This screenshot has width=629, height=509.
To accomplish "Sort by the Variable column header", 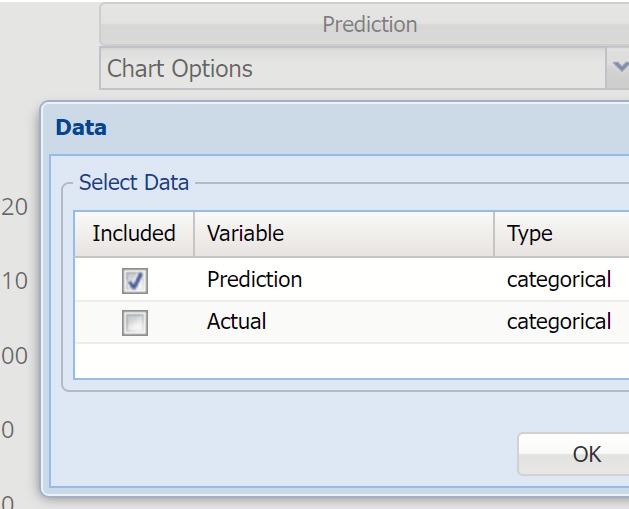I will (343, 234).
